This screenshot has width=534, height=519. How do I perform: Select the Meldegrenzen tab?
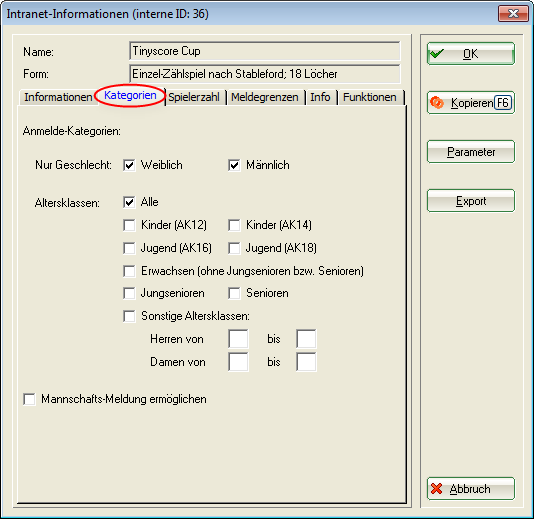click(265, 97)
